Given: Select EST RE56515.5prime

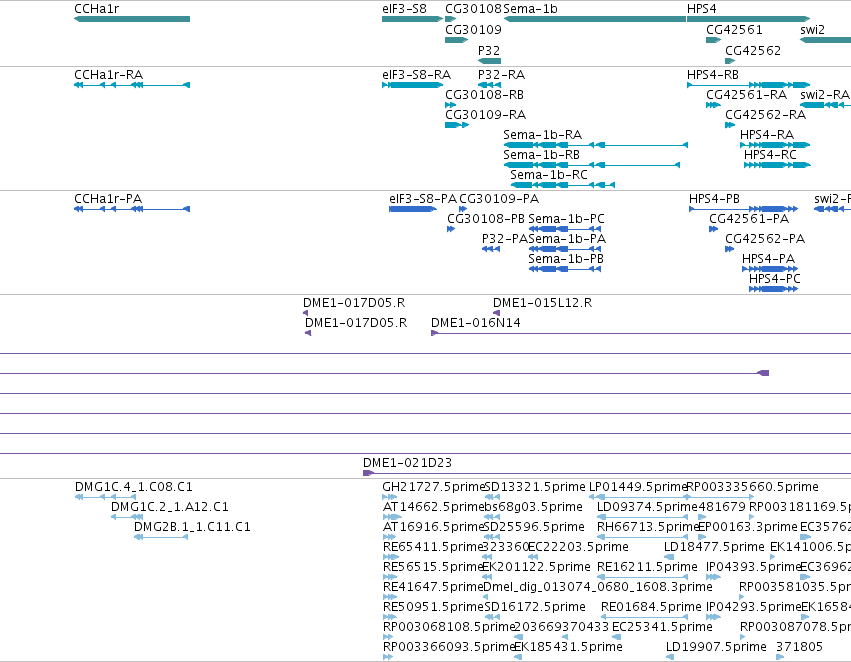Looking at the screenshot, I should (x=433, y=568).
